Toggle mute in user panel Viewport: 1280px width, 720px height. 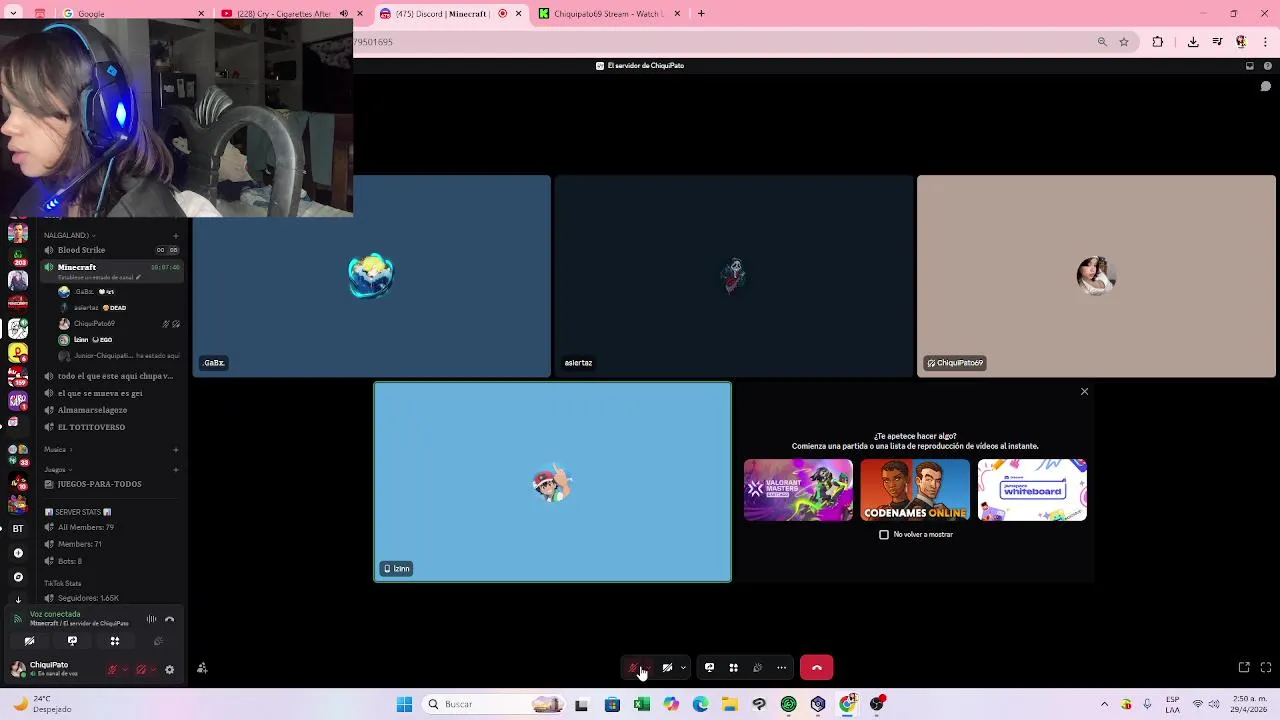point(112,669)
